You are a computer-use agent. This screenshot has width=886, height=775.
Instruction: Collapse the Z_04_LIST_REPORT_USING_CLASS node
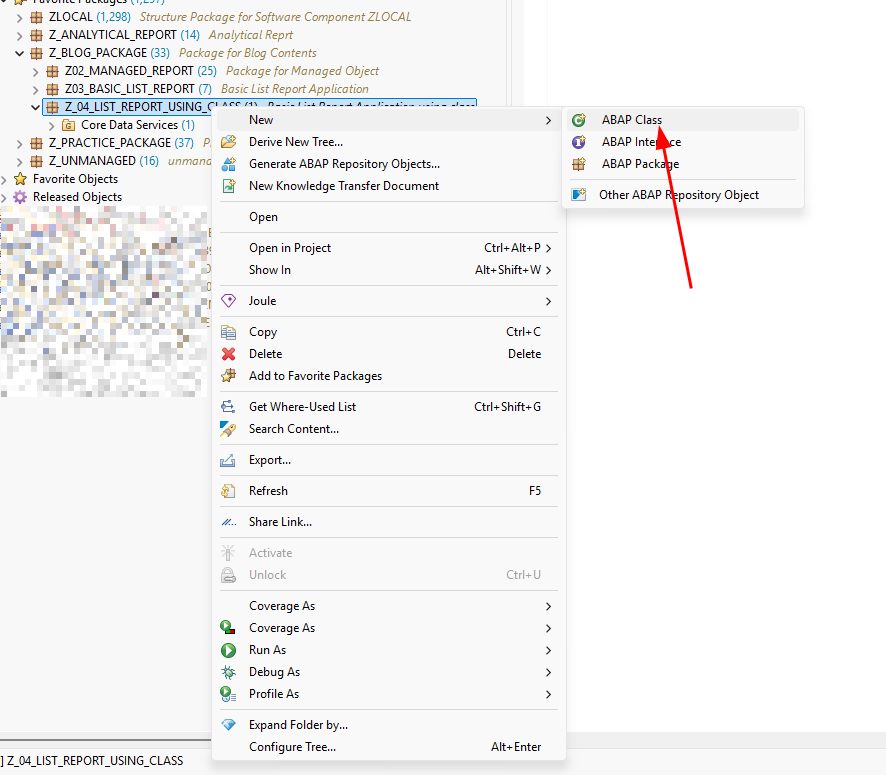click(x=36, y=107)
